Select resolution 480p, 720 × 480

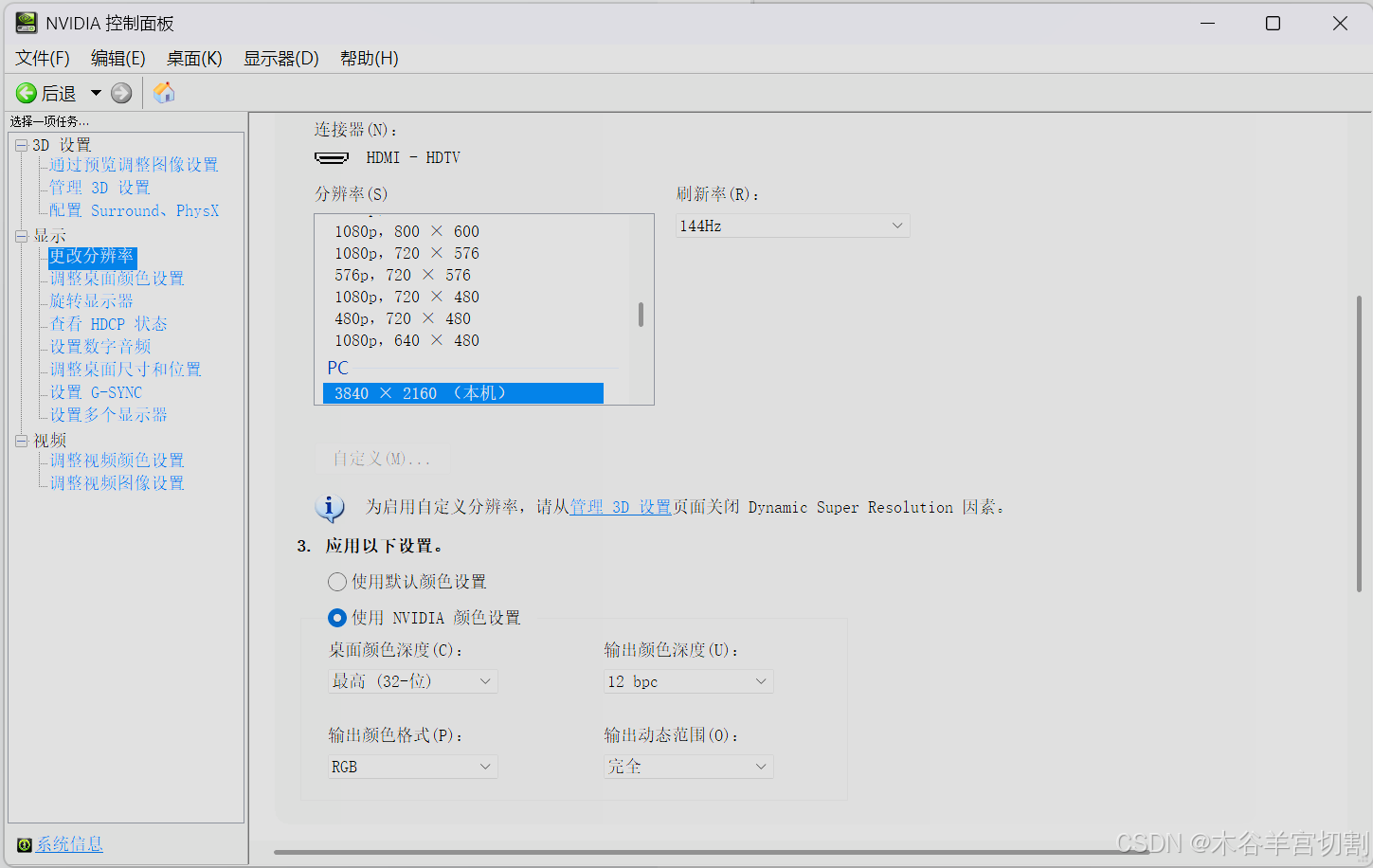pos(403,318)
